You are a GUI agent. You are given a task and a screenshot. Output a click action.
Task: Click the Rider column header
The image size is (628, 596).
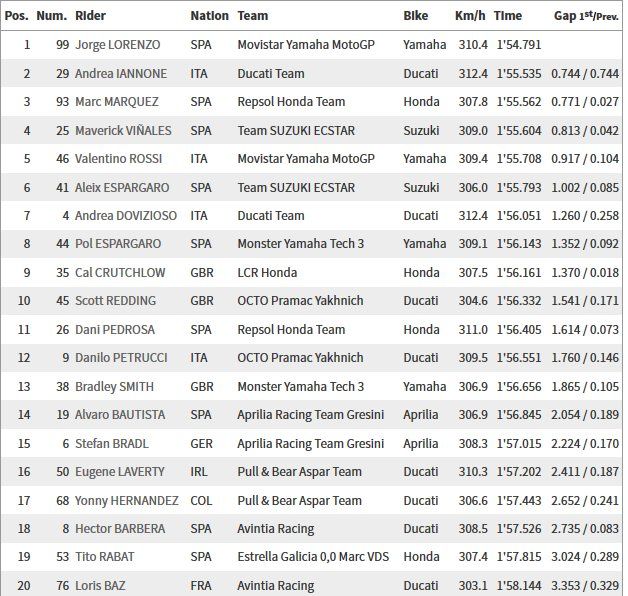pos(90,16)
